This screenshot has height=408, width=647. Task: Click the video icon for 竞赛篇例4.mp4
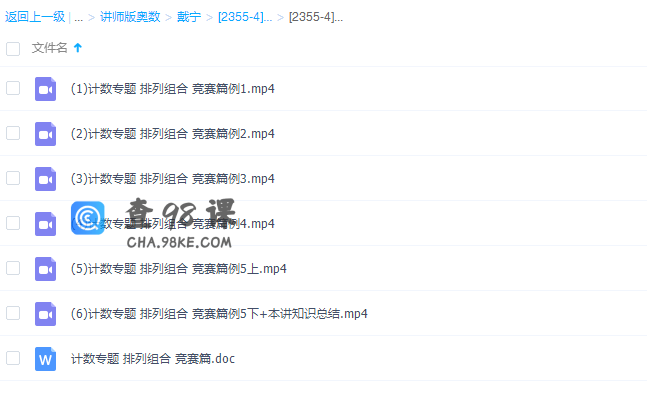[45, 224]
